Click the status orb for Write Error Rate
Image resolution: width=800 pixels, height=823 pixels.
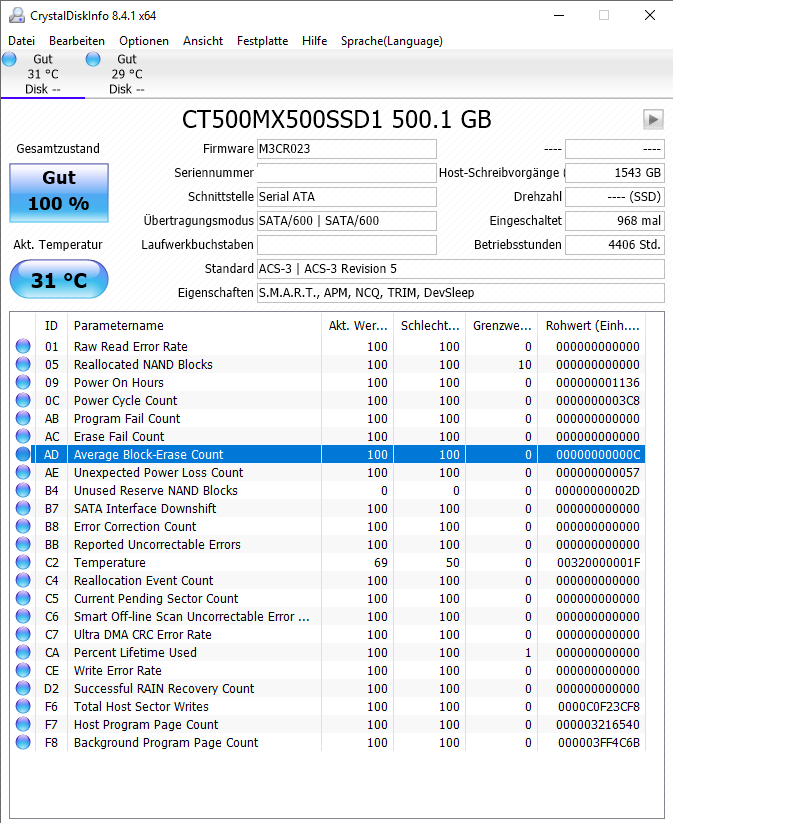click(x=23, y=670)
